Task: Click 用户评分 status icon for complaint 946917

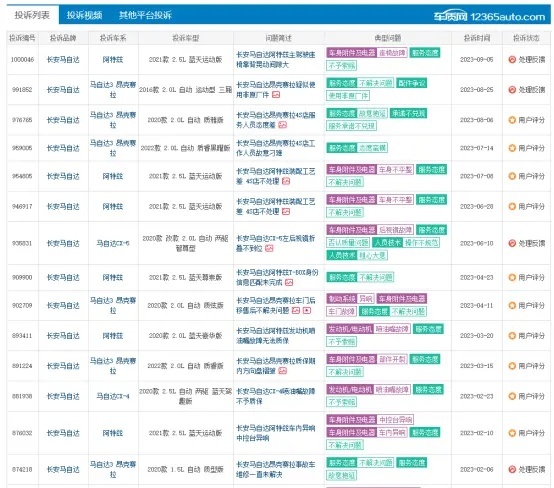Action: [512, 206]
